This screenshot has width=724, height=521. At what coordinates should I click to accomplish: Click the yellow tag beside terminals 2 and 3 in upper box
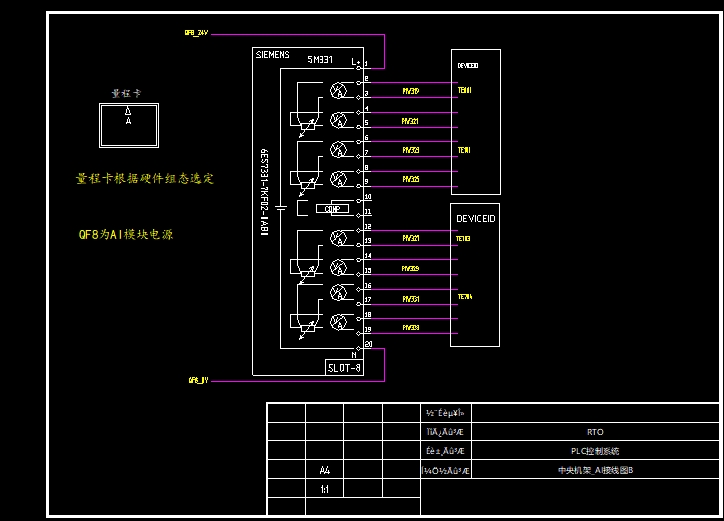click(x=465, y=90)
